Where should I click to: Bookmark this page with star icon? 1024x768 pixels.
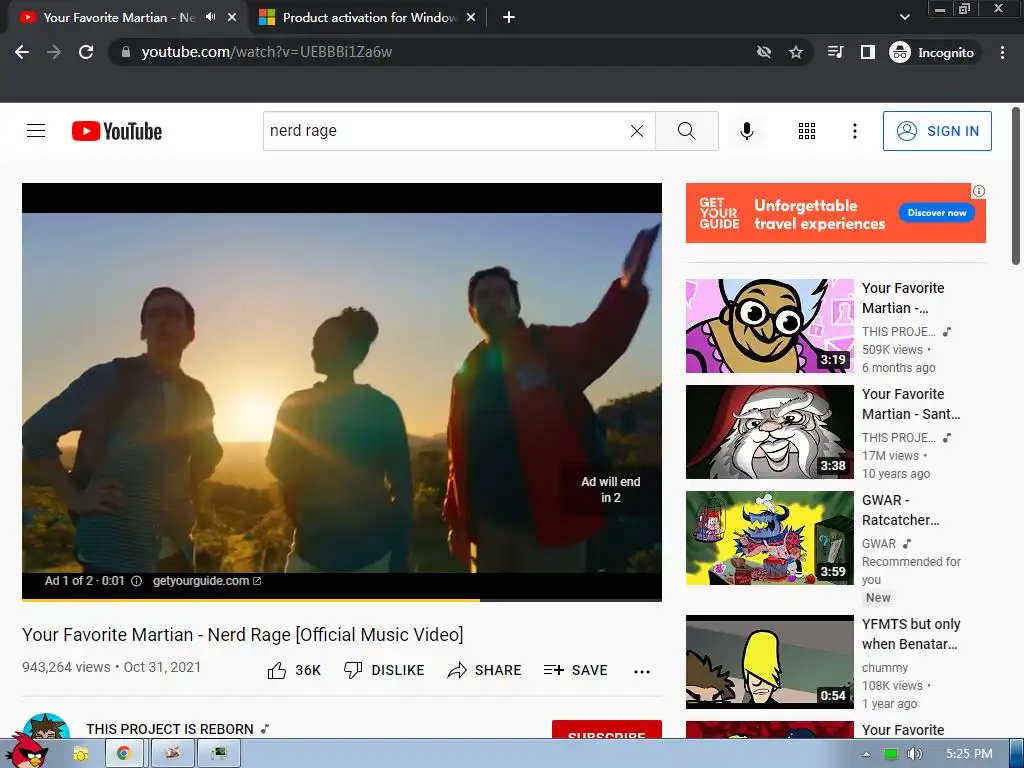click(795, 52)
